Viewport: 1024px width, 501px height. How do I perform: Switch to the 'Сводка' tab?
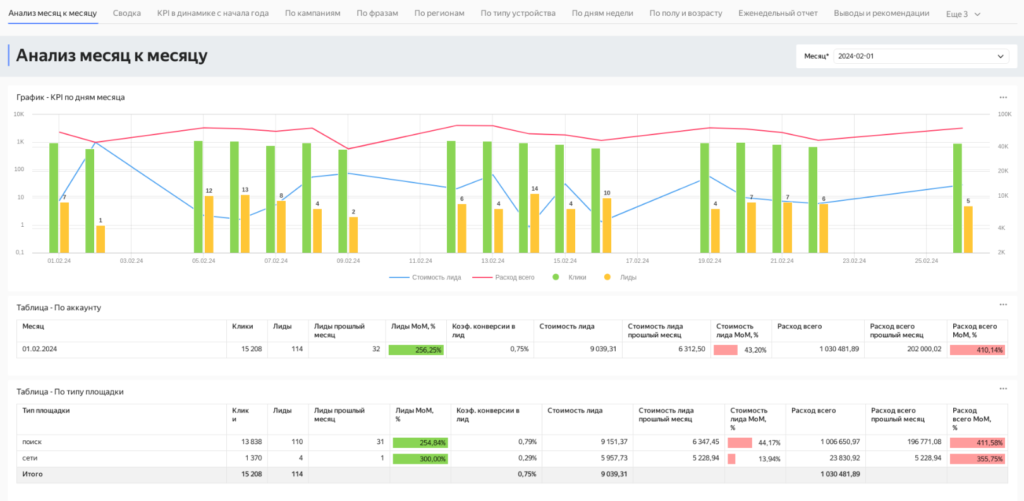(x=127, y=13)
